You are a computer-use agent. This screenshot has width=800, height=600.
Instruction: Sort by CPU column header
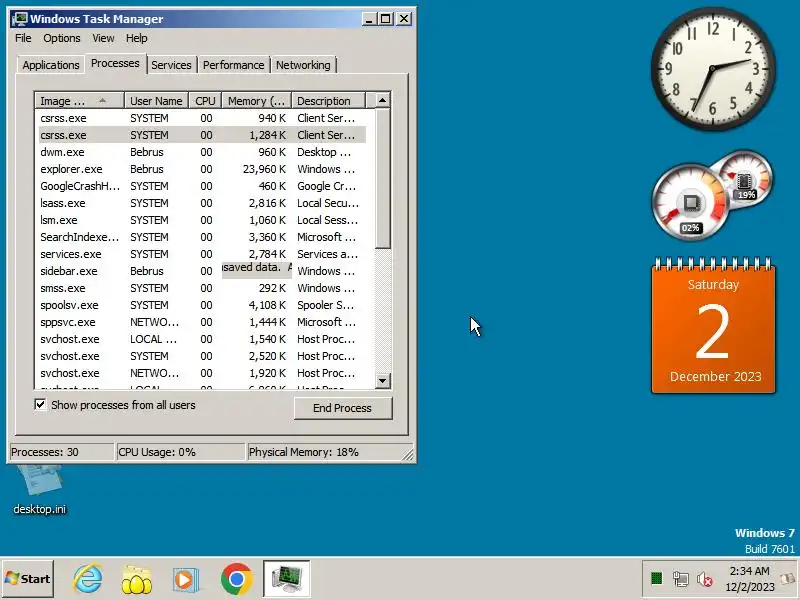[x=205, y=101]
